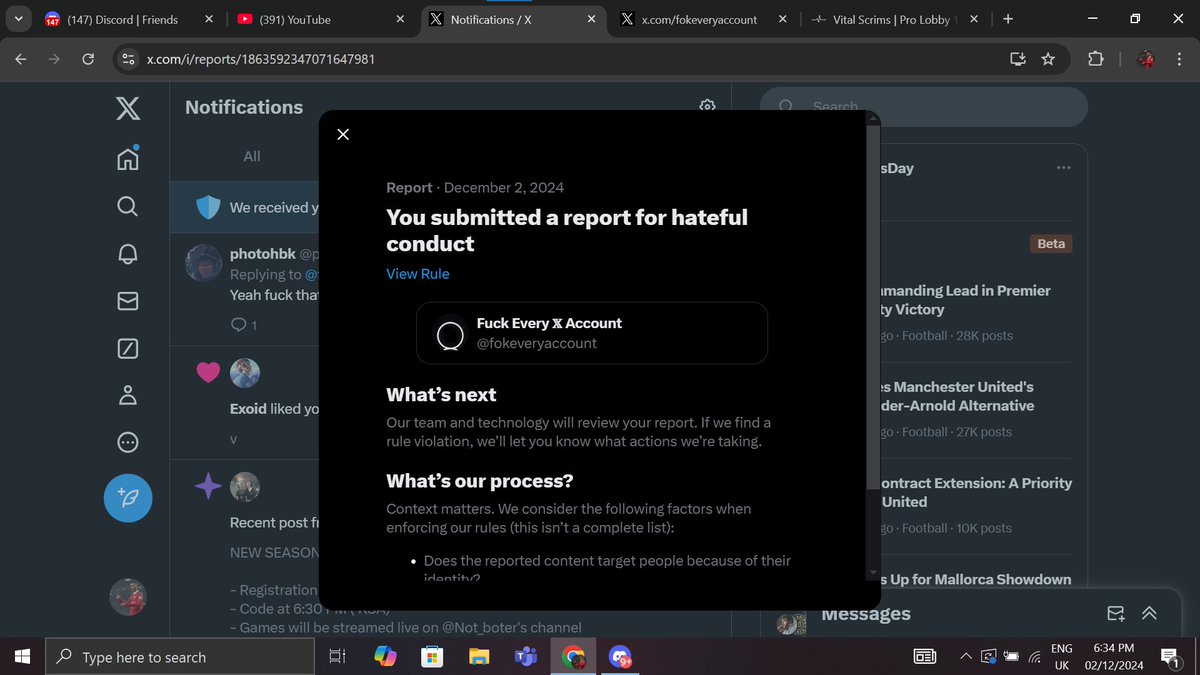Viewport: 1200px width, 675px height.
Task: Close the Notifications / X browser tab
Action: pyautogui.click(x=592, y=19)
